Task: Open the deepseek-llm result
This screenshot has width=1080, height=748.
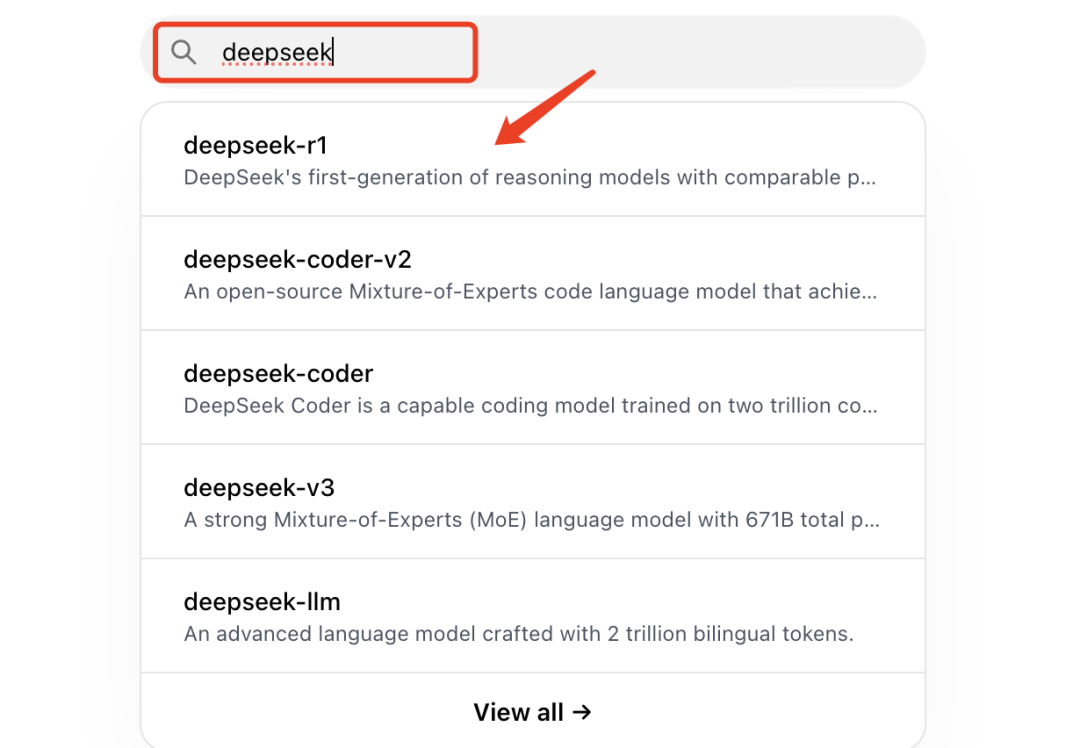Action: pos(532,616)
